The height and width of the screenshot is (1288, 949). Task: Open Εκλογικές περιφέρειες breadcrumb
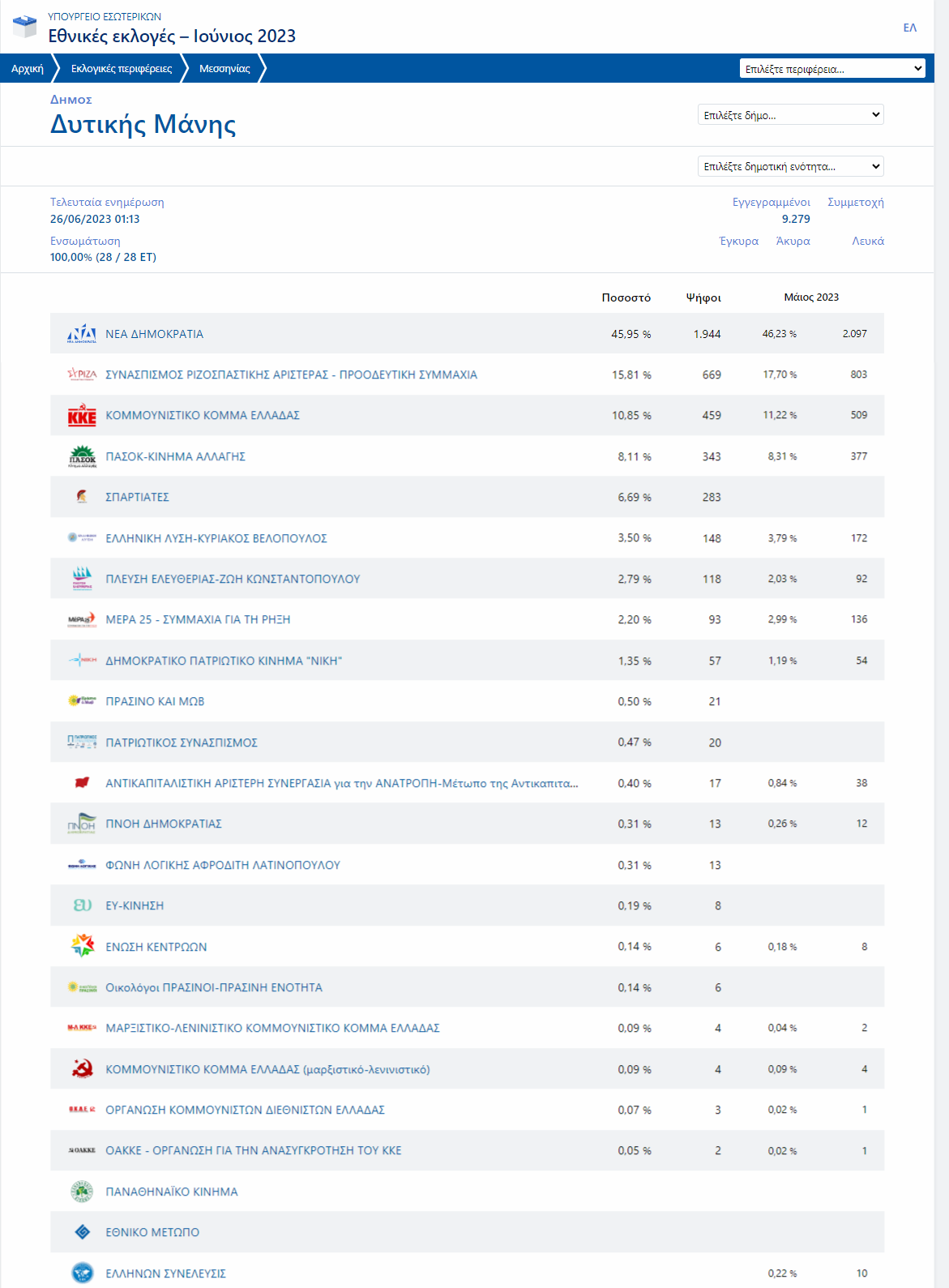(x=122, y=69)
